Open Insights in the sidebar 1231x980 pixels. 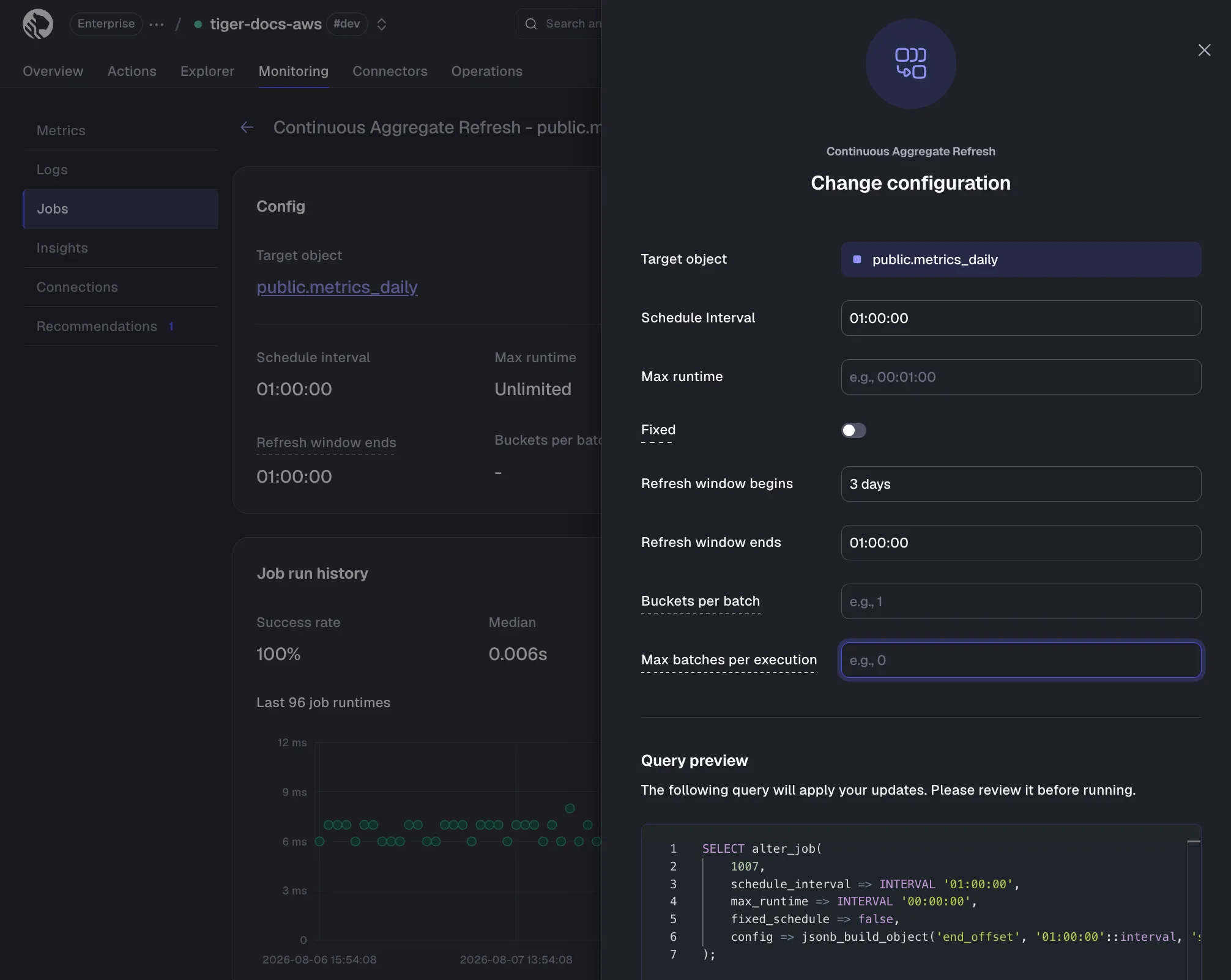121,248
